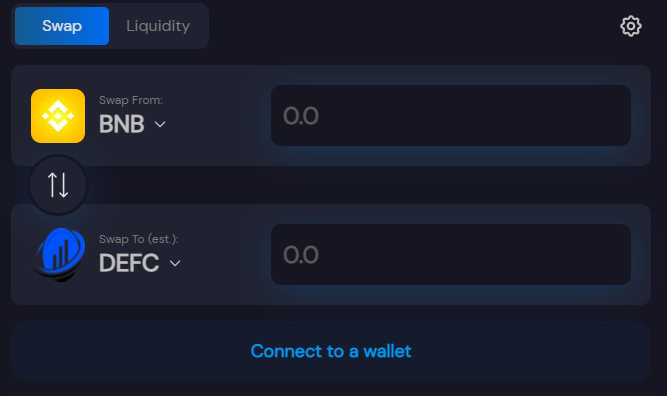This screenshot has width=667, height=396.
Task: Click Connect to a wallet
Action: coord(331,351)
